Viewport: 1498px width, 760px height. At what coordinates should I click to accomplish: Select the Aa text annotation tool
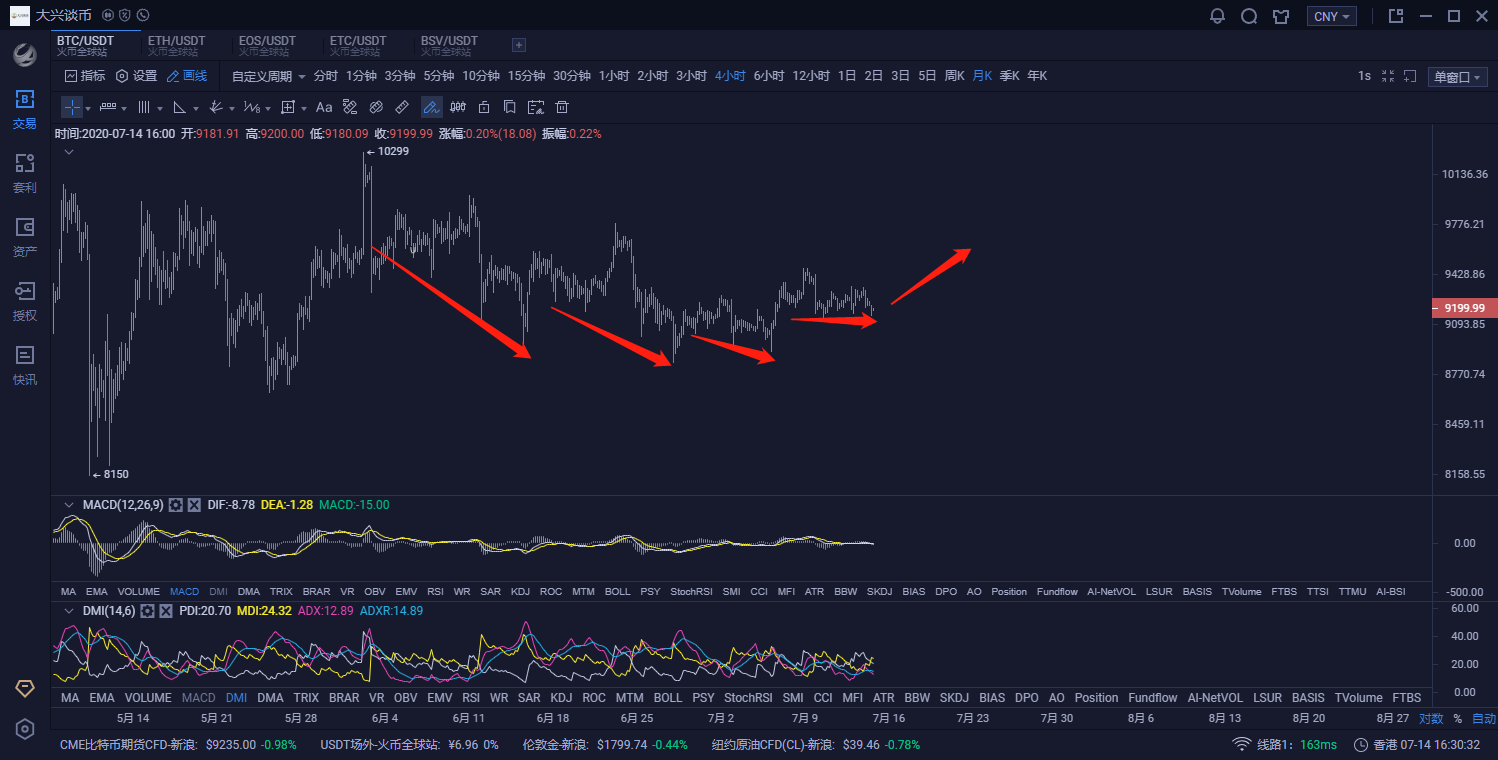pyautogui.click(x=324, y=107)
